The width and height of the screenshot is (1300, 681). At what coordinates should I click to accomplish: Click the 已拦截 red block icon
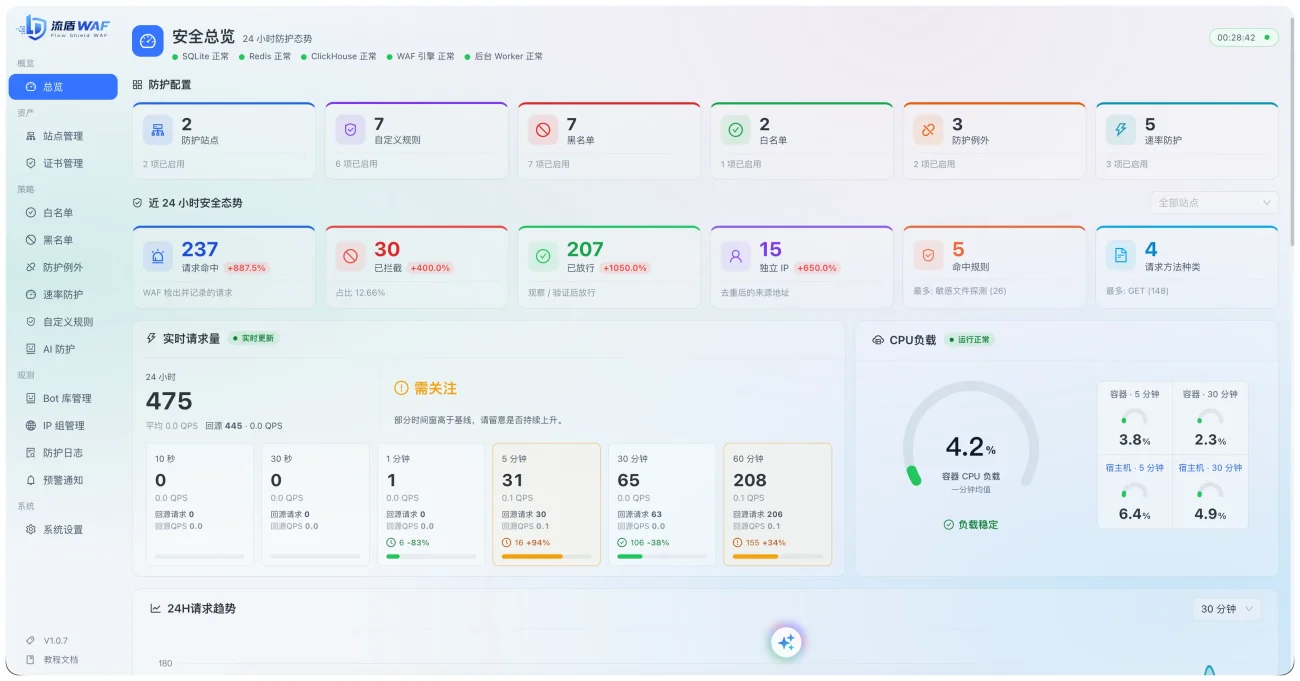tap(350, 256)
